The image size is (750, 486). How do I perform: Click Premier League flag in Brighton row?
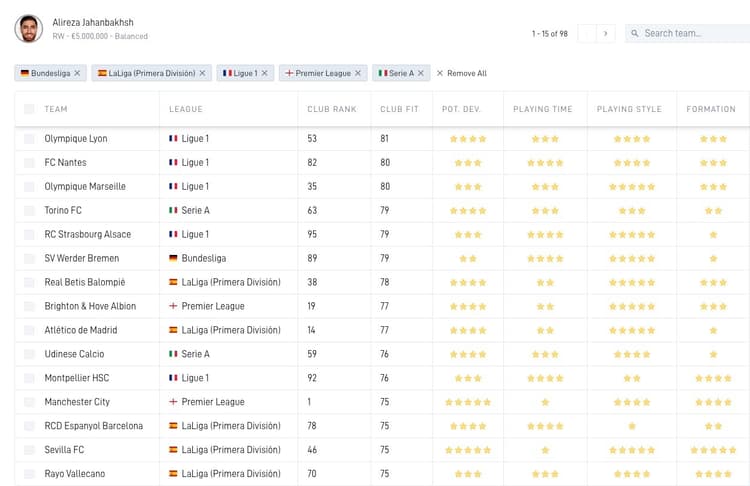pyautogui.click(x=173, y=306)
